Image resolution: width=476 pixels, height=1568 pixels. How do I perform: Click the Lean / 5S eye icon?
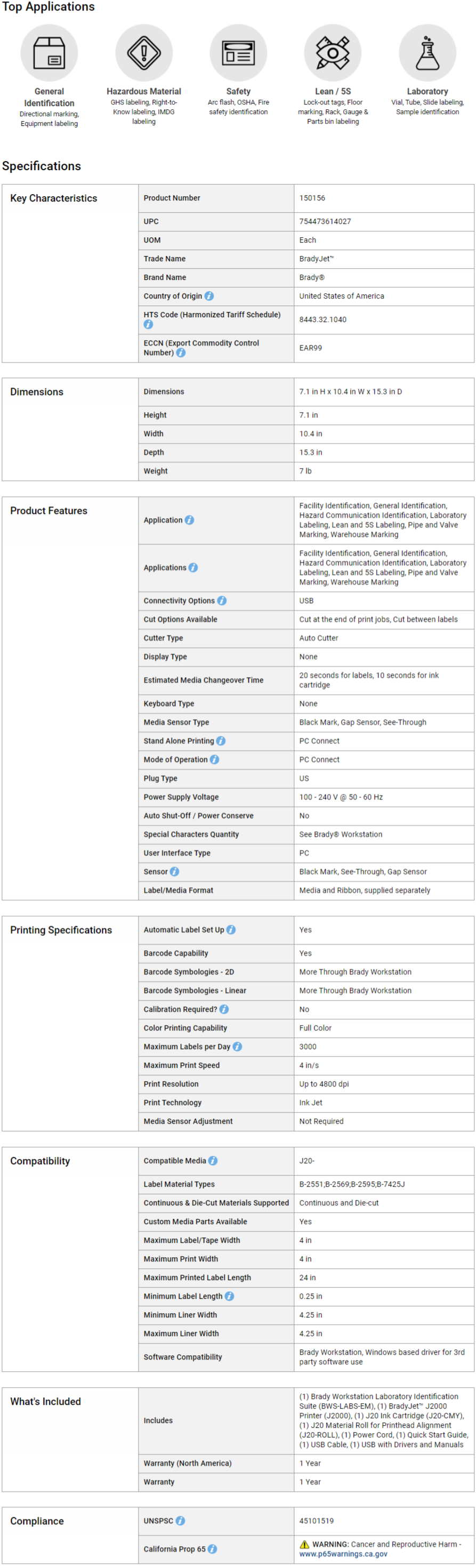point(333,53)
